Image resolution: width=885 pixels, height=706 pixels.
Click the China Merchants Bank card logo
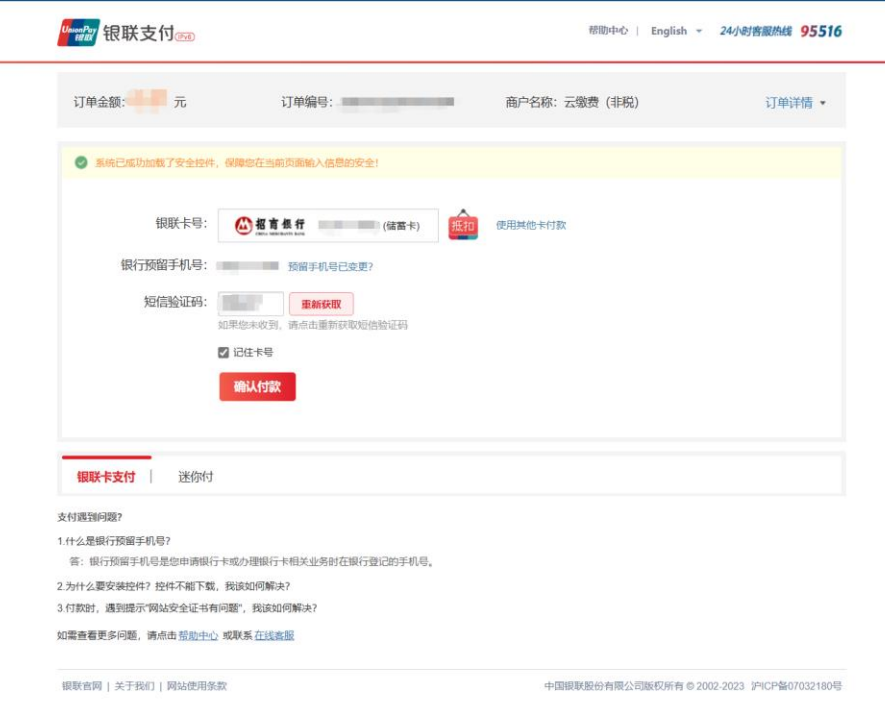244,226
